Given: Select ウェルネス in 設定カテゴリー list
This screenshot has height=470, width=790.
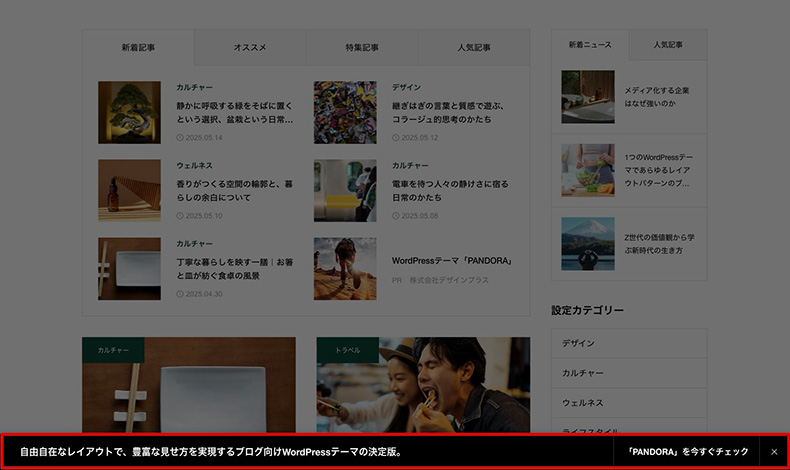Looking at the screenshot, I should pyautogui.click(x=629, y=403).
